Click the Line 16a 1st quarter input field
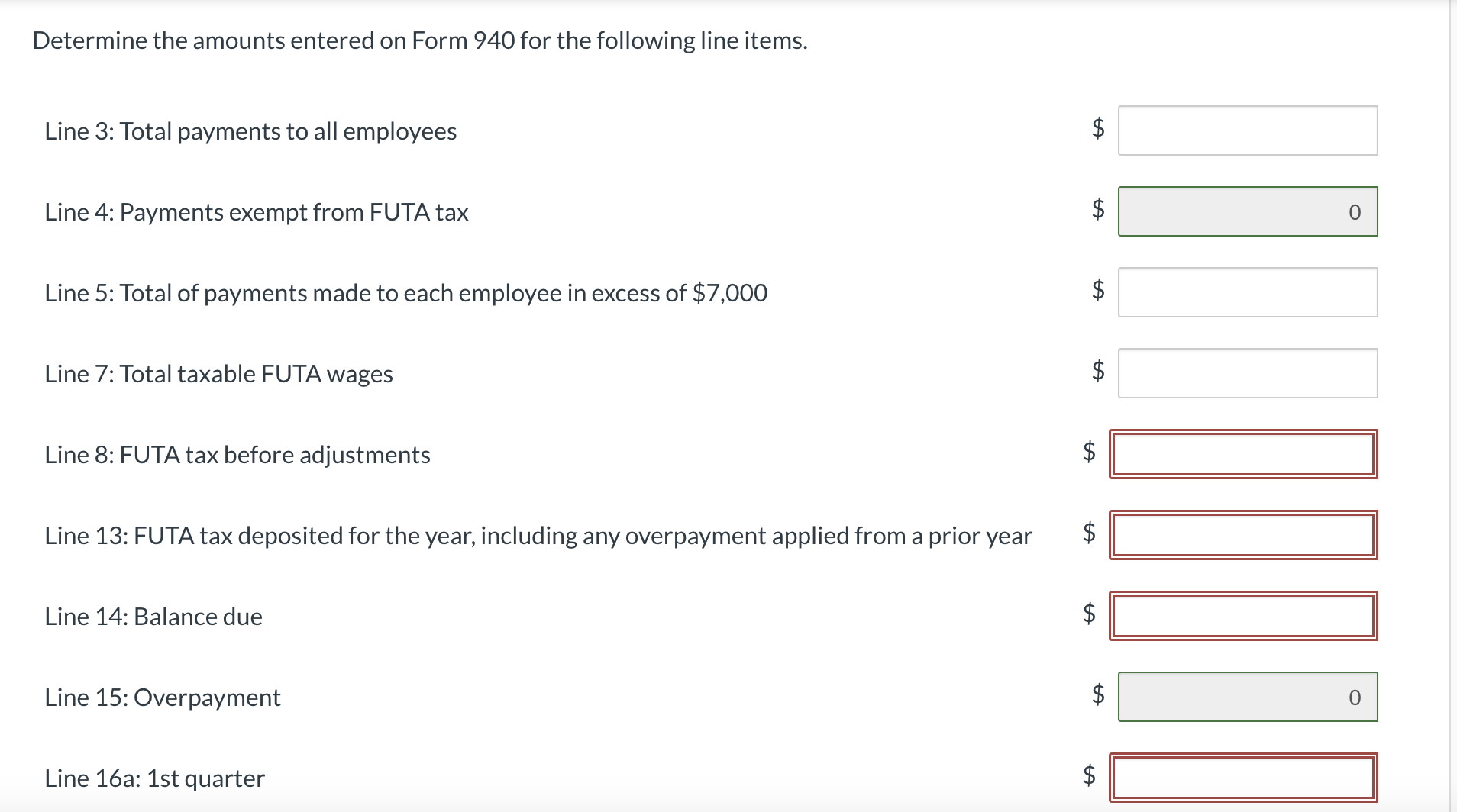The image size is (1457, 812). tap(1243, 777)
